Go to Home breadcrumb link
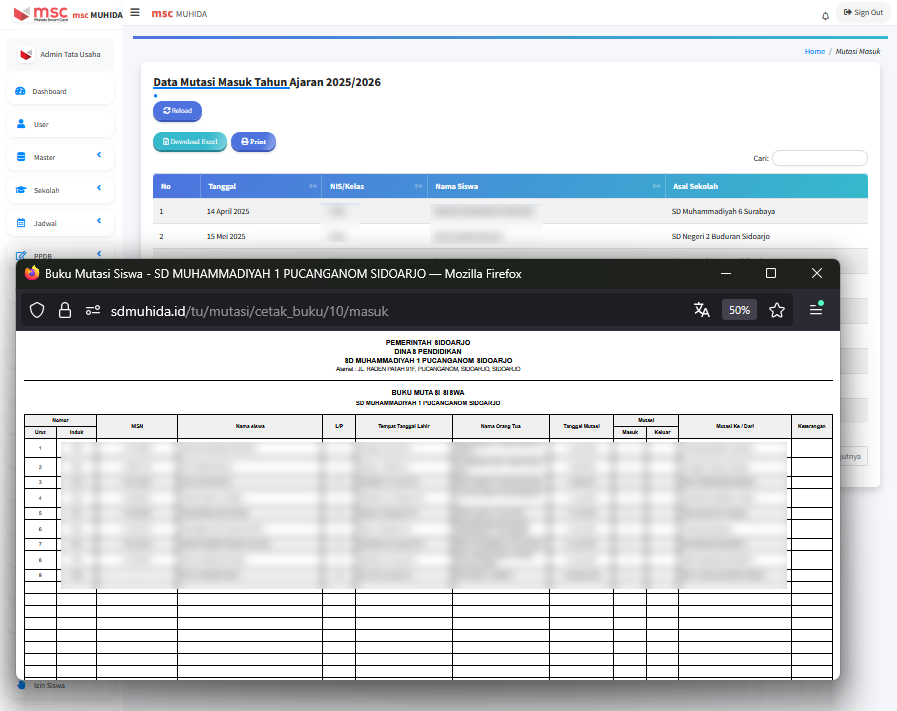The width and height of the screenshot is (897, 711). click(x=814, y=51)
